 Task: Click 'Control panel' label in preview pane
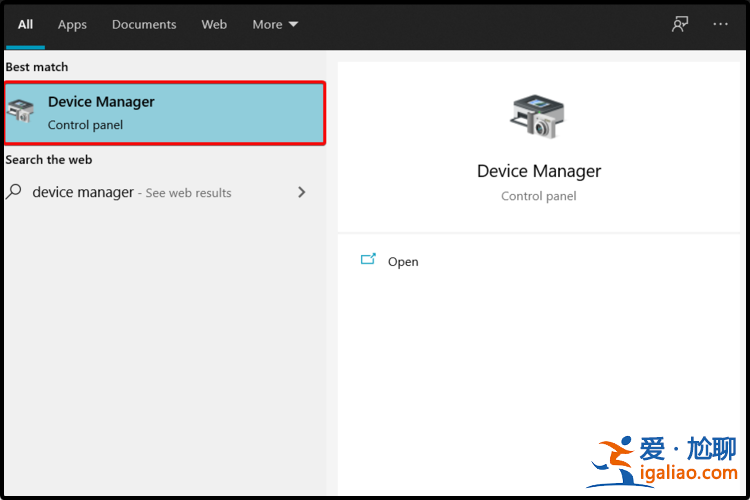pos(539,196)
